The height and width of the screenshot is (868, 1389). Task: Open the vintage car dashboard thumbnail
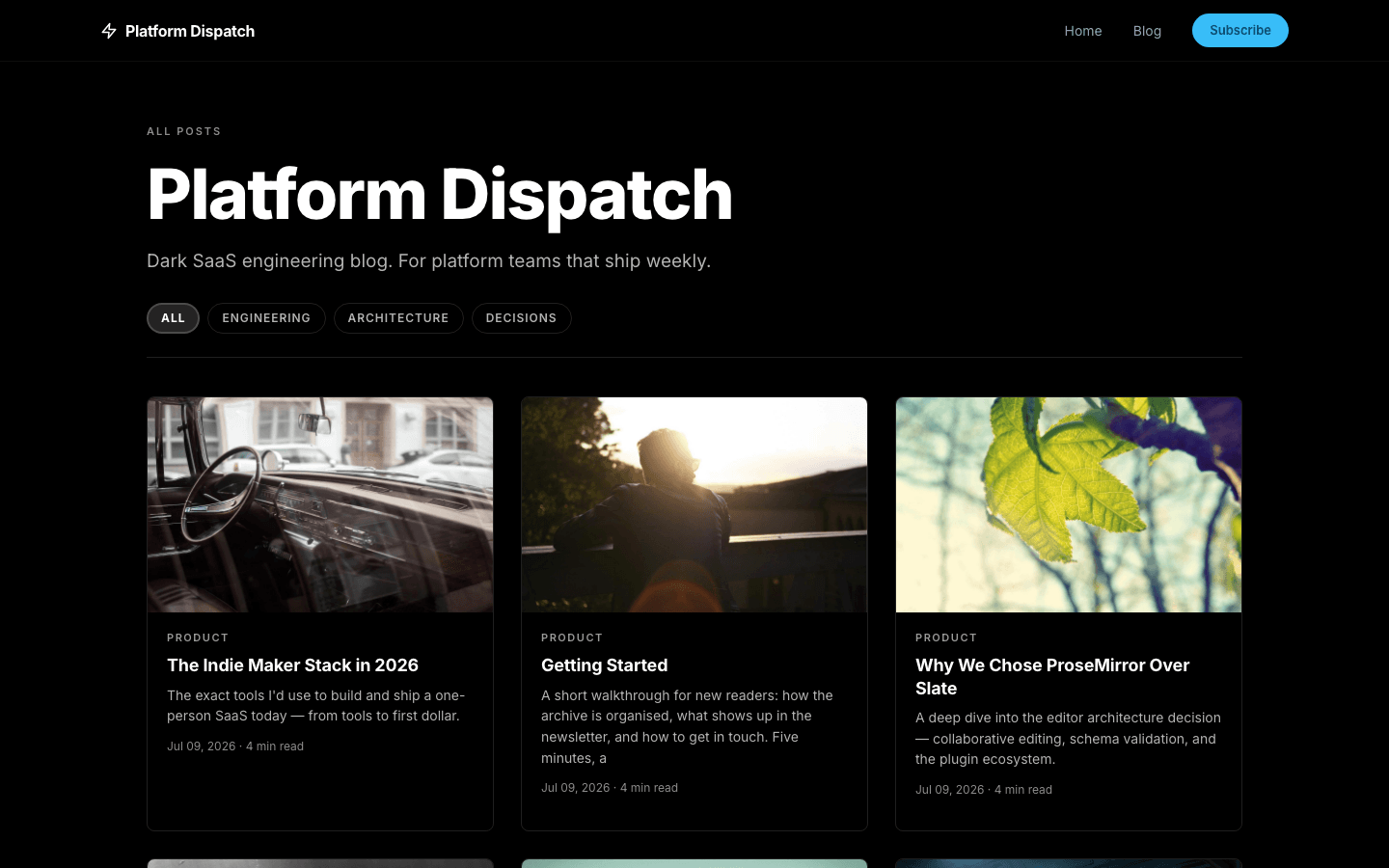click(x=320, y=504)
